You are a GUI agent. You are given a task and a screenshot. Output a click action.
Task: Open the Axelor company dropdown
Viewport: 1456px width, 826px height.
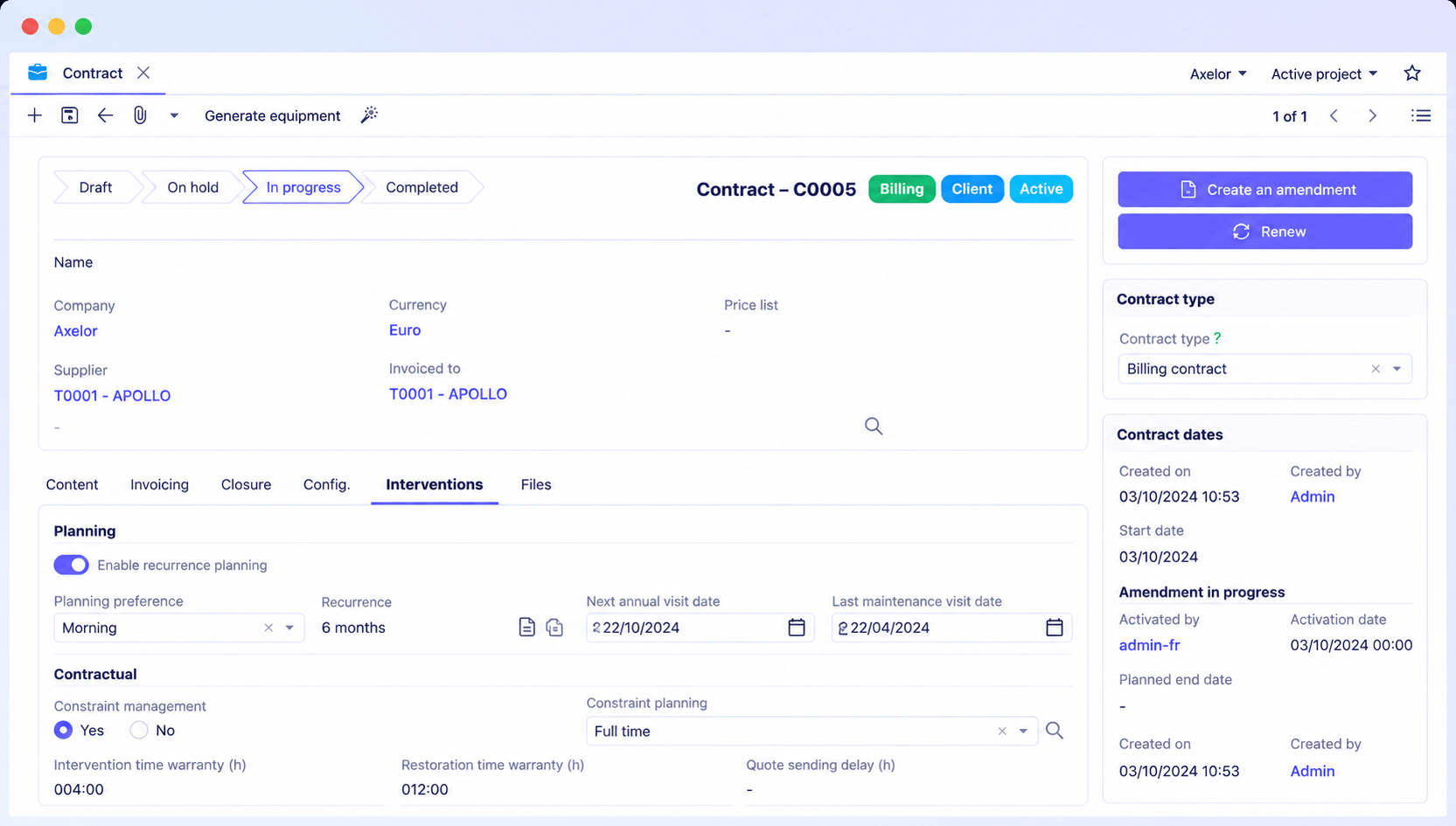pyautogui.click(x=1218, y=74)
